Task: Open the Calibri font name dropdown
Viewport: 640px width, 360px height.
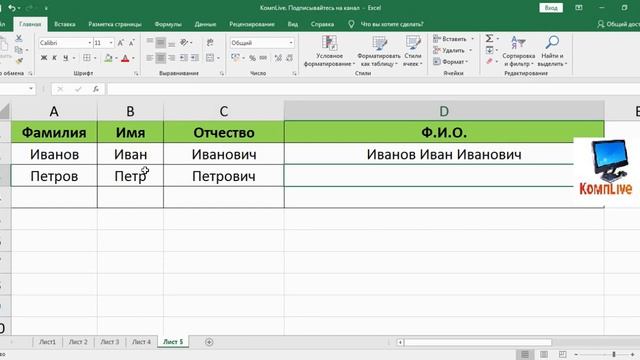Action: point(89,43)
